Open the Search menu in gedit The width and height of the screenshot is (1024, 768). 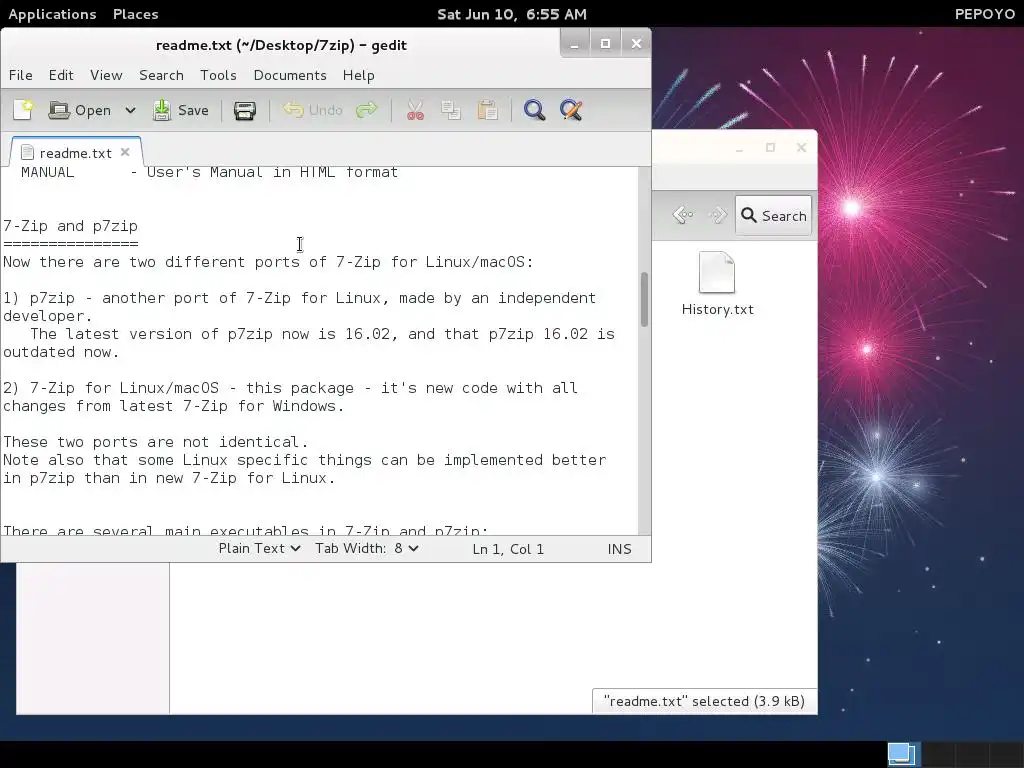click(x=161, y=75)
